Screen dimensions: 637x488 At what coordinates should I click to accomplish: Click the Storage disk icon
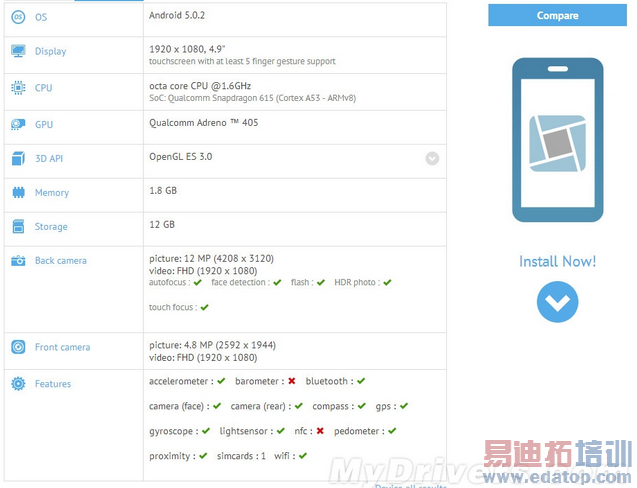pyautogui.click(x=18, y=226)
